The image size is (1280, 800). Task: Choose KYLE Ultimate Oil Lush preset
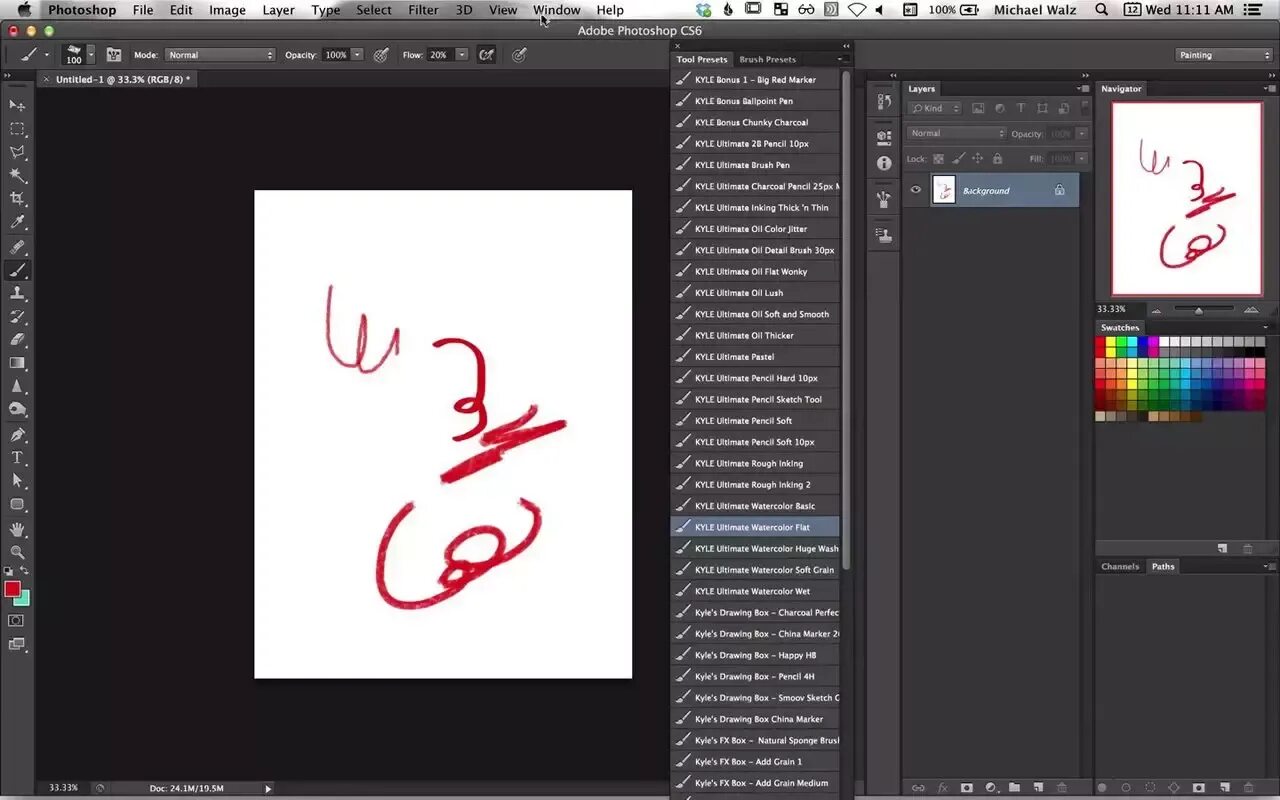click(x=755, y=293)
